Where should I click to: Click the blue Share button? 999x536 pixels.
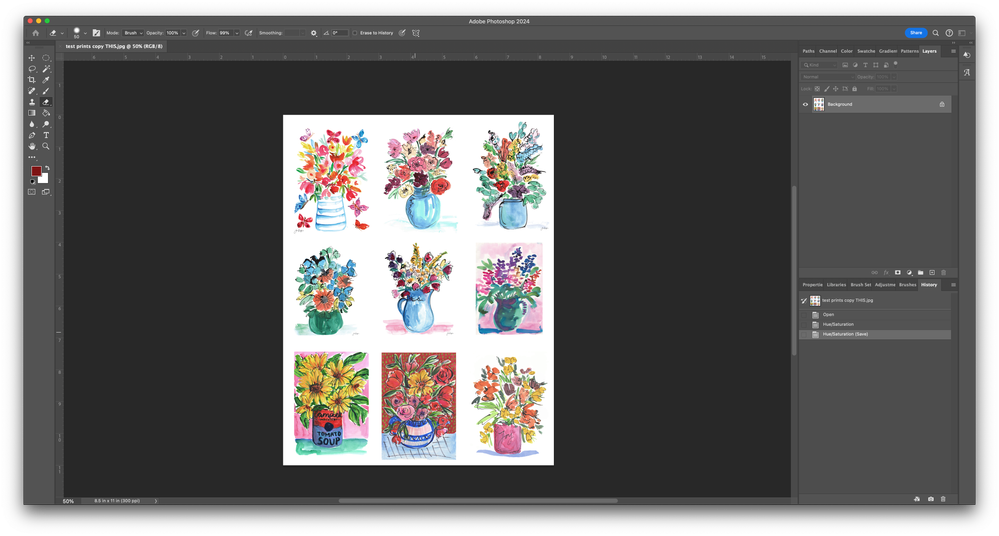coord(916,33)
